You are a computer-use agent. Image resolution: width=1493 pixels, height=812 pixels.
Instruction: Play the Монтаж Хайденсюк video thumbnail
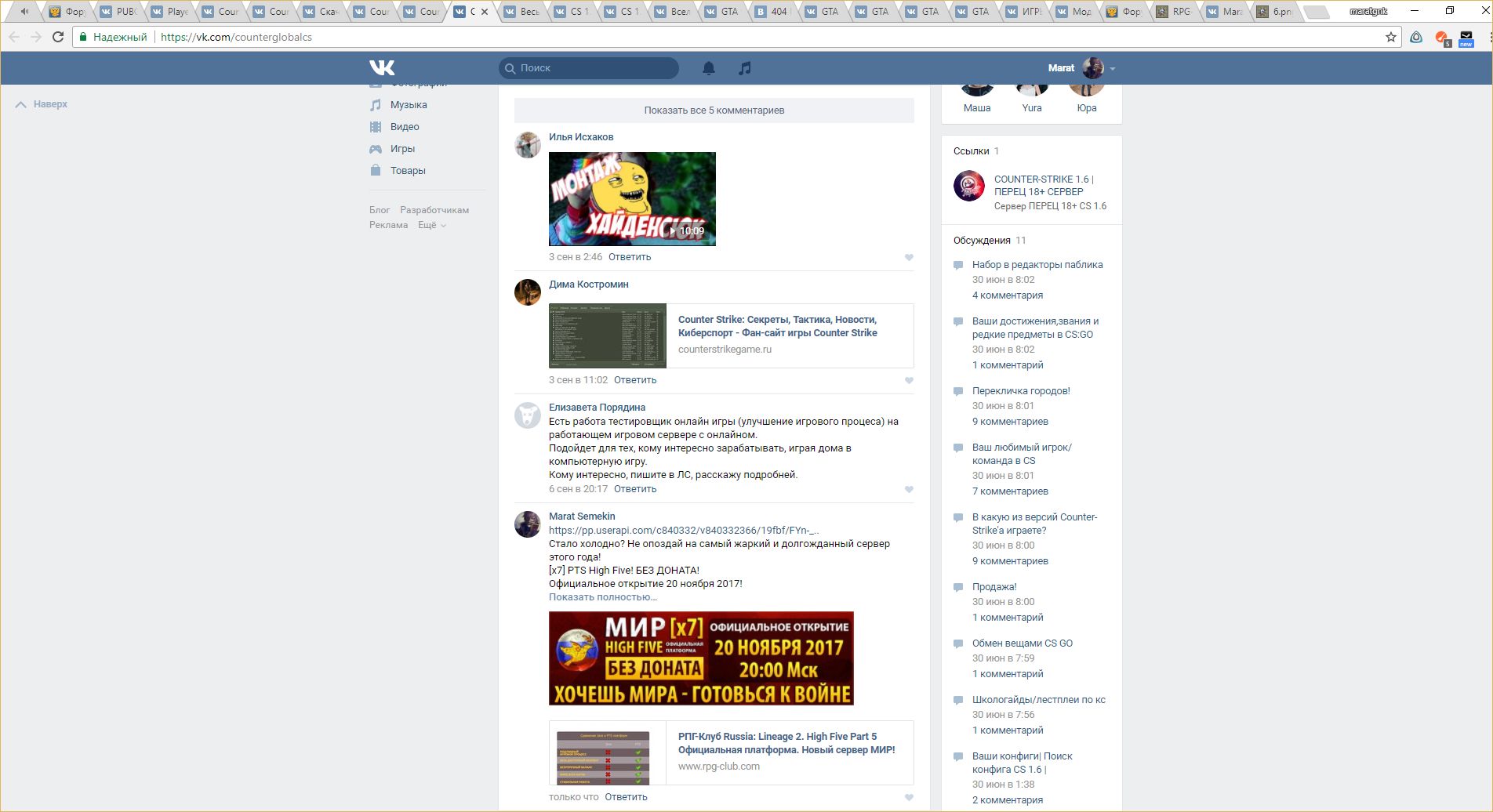632,199
